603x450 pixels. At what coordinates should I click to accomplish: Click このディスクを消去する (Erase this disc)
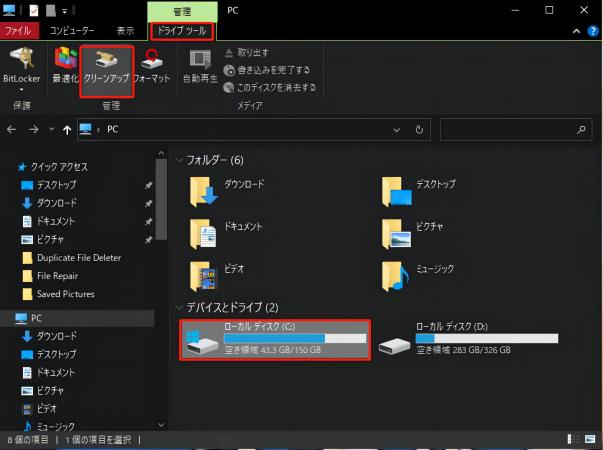coord(270,87)
